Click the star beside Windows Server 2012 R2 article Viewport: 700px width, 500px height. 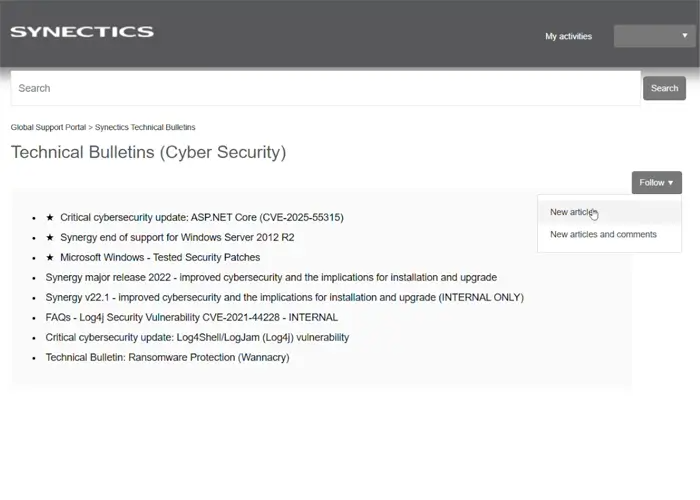coord(50,237)
